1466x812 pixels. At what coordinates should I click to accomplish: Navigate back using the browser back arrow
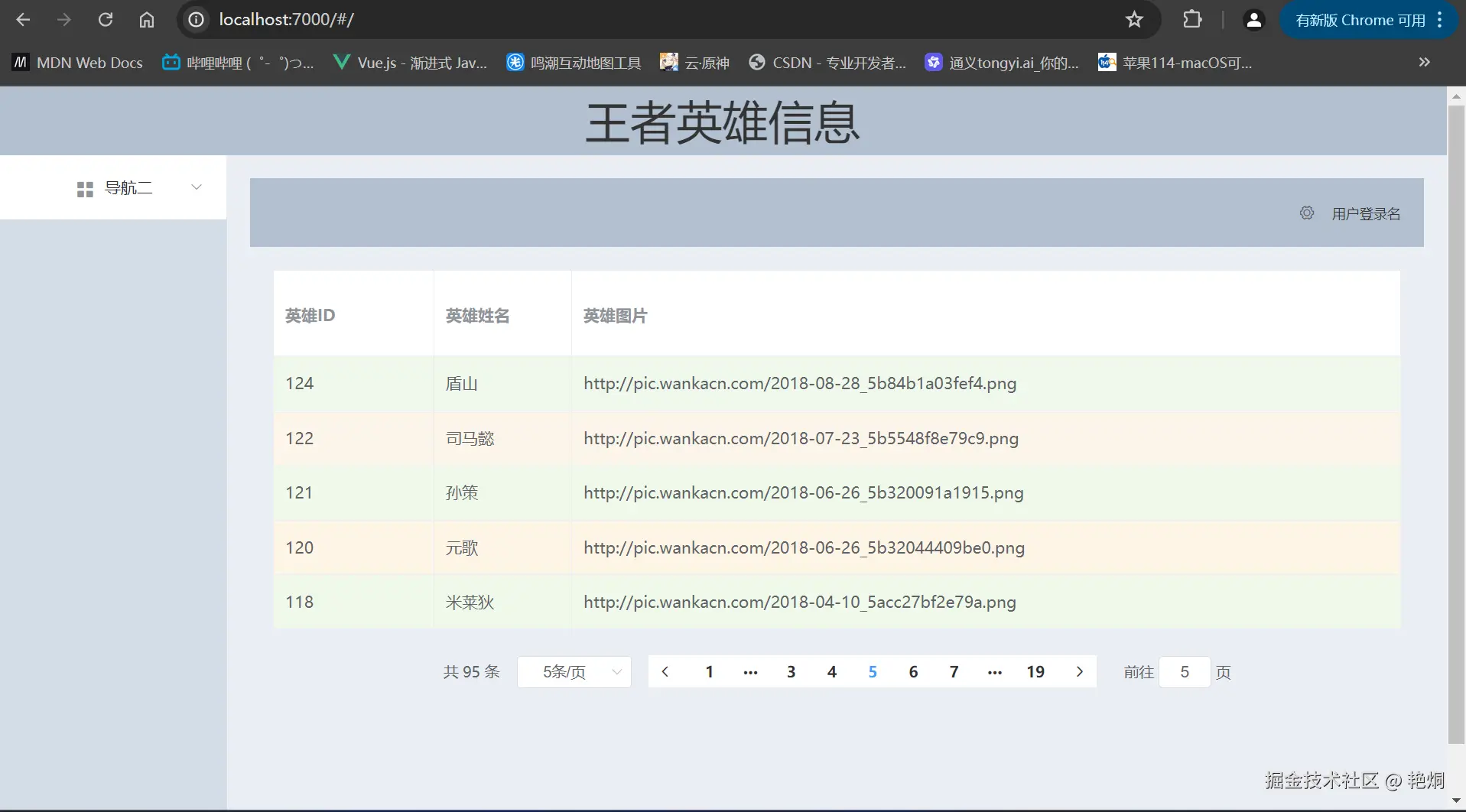pyautogui.click(x=23, y=19)
